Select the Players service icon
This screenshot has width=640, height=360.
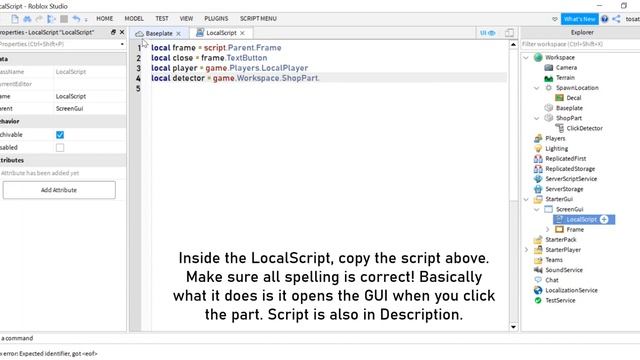538,138
